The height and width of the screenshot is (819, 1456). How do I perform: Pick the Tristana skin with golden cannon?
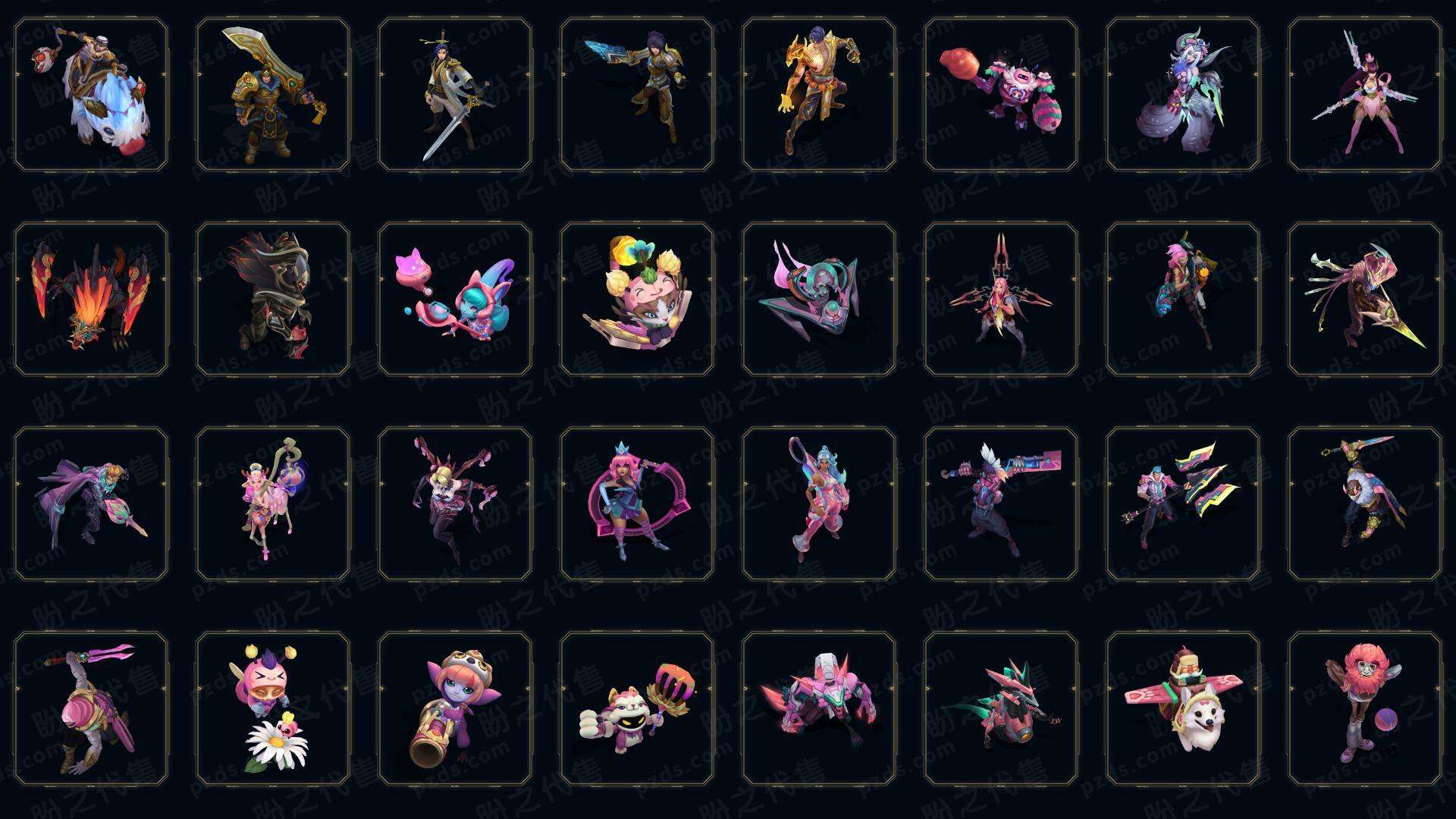tap(455, 708)
